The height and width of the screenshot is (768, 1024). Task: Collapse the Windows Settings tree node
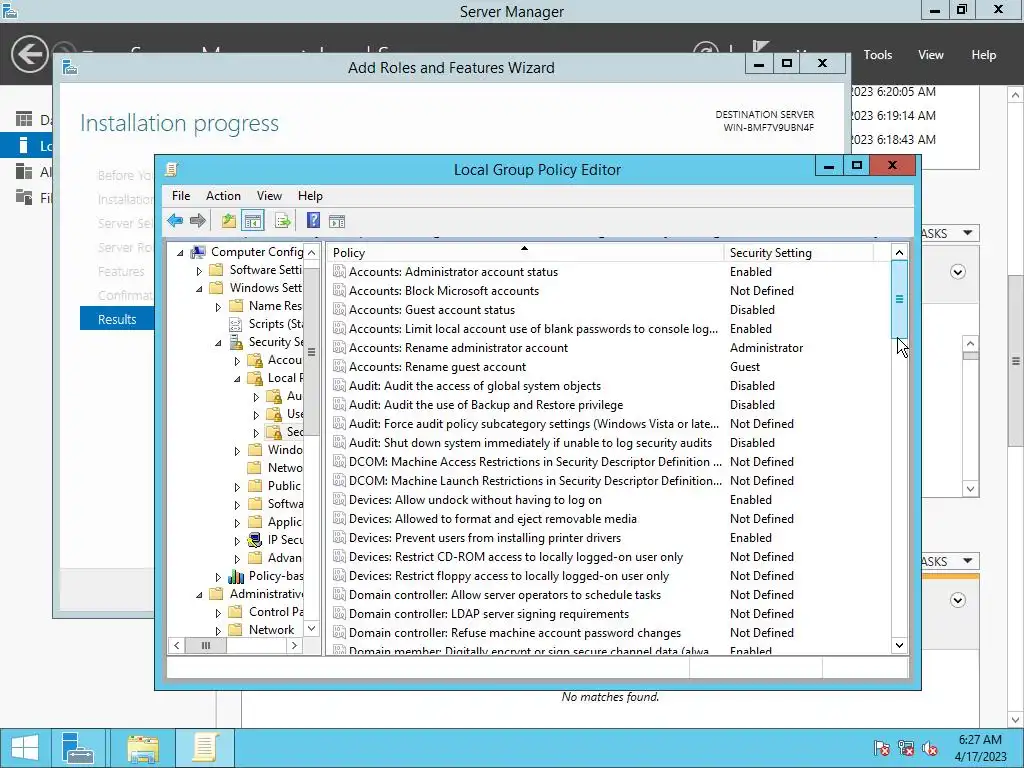pos(199,289)
